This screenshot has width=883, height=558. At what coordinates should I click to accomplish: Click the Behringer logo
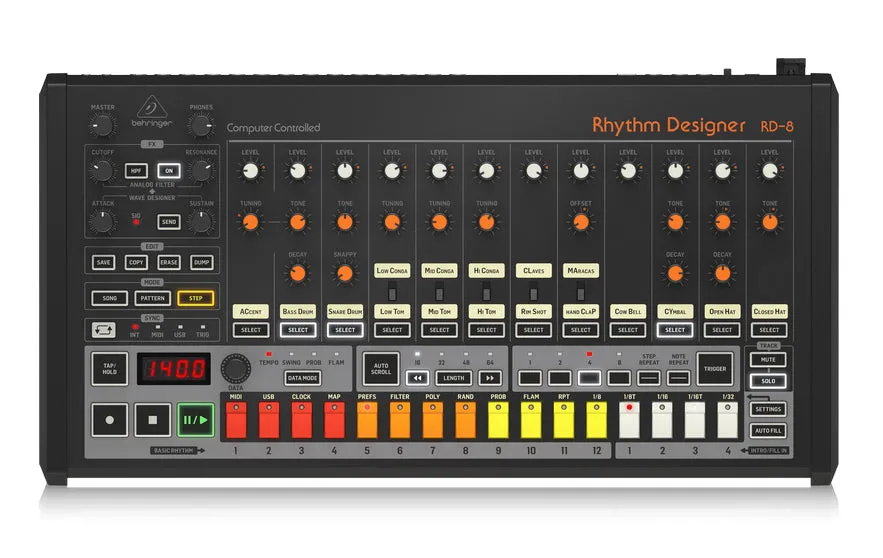coord(151,111)
